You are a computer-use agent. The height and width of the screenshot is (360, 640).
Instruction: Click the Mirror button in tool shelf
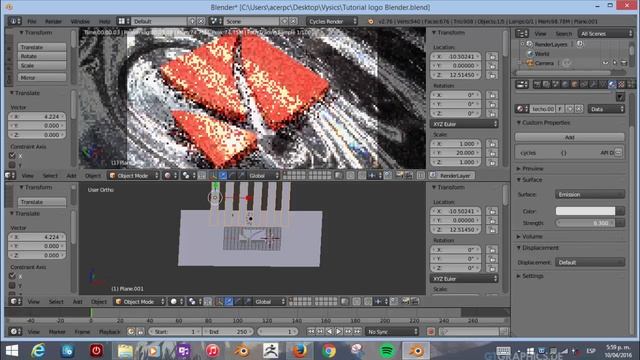point(42,77)
